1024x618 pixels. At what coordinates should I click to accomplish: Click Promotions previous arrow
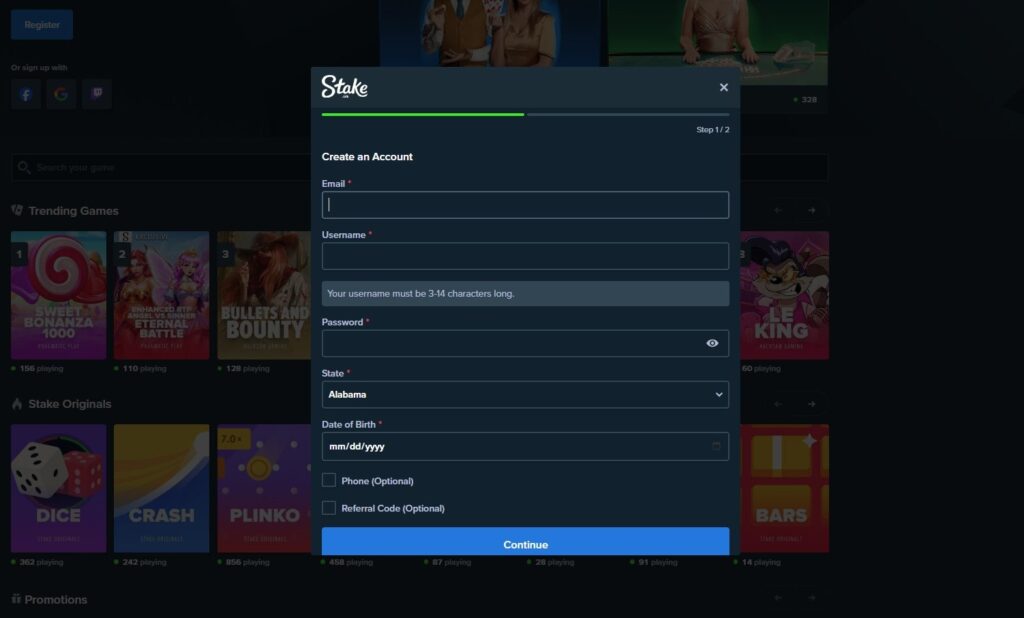pos(778,598)
